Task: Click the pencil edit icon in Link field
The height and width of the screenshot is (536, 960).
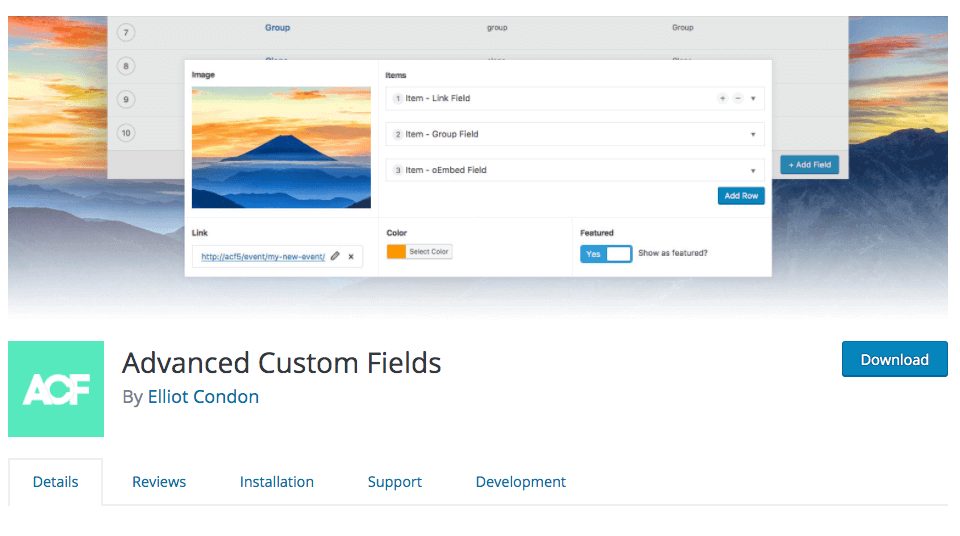Action: (x=335, y=256)
